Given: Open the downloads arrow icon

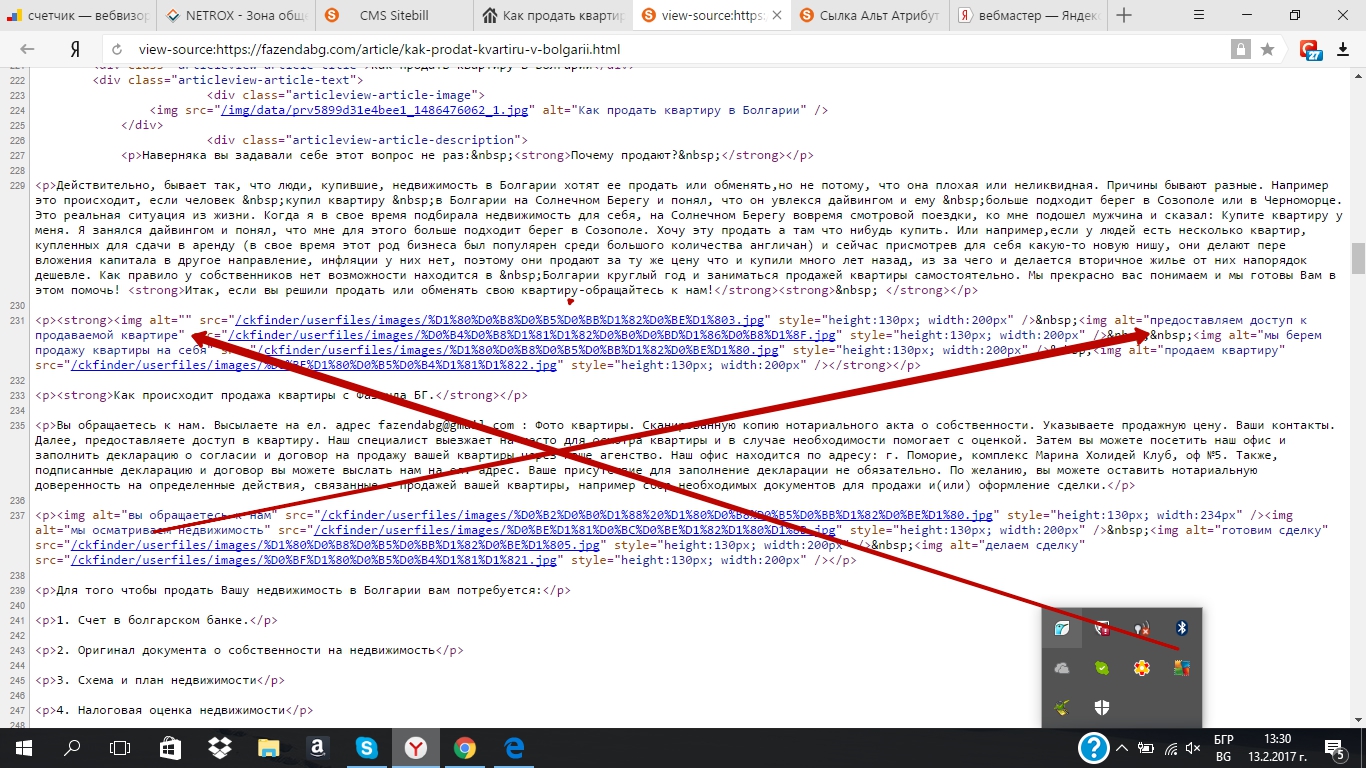Looking at the screenshot, I should [1343, 49].
